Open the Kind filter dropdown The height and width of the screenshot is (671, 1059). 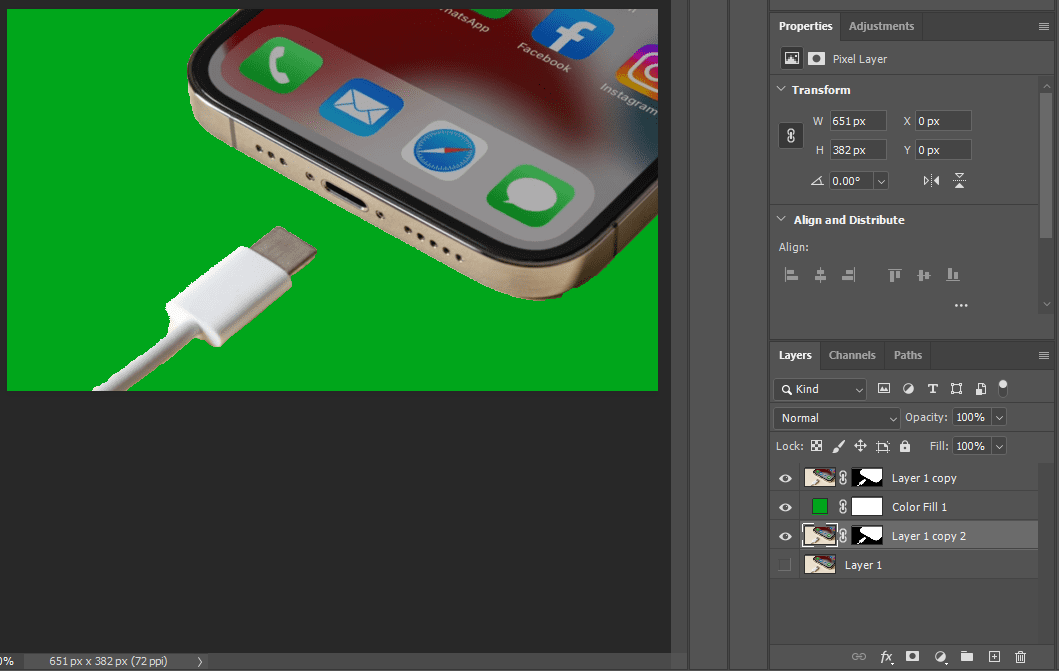(x=819, y=390)
